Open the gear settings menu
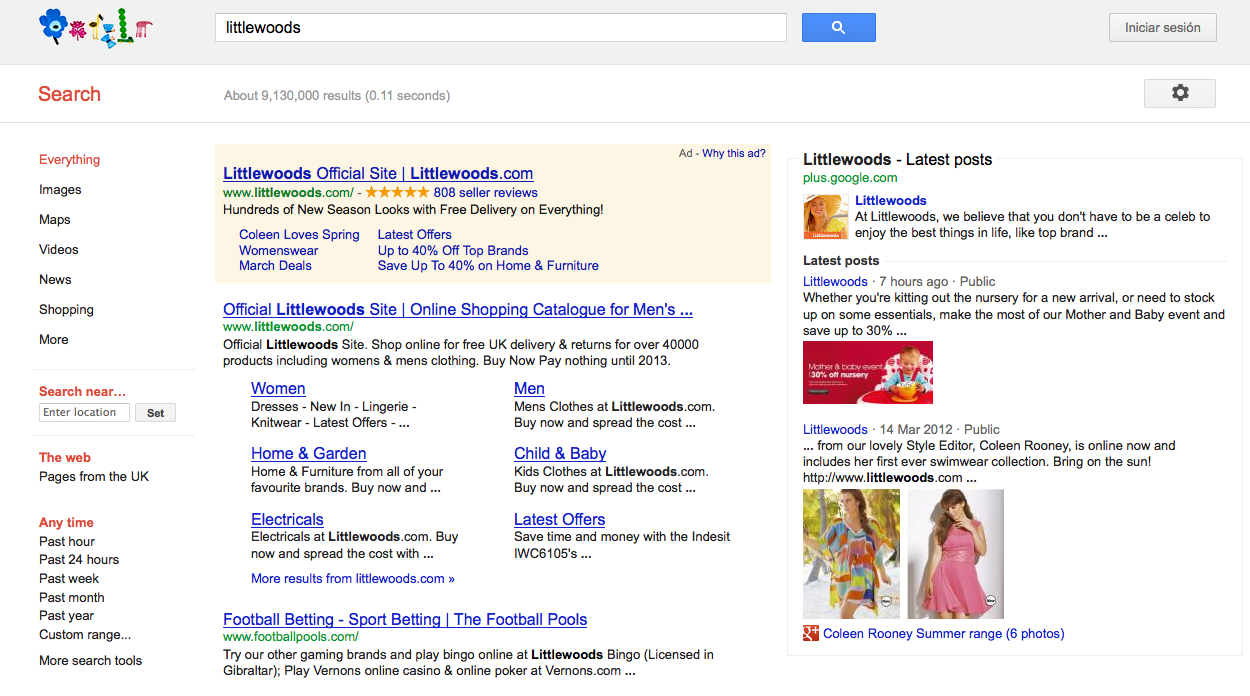1250x696 pixels. tap(1180, 93)
